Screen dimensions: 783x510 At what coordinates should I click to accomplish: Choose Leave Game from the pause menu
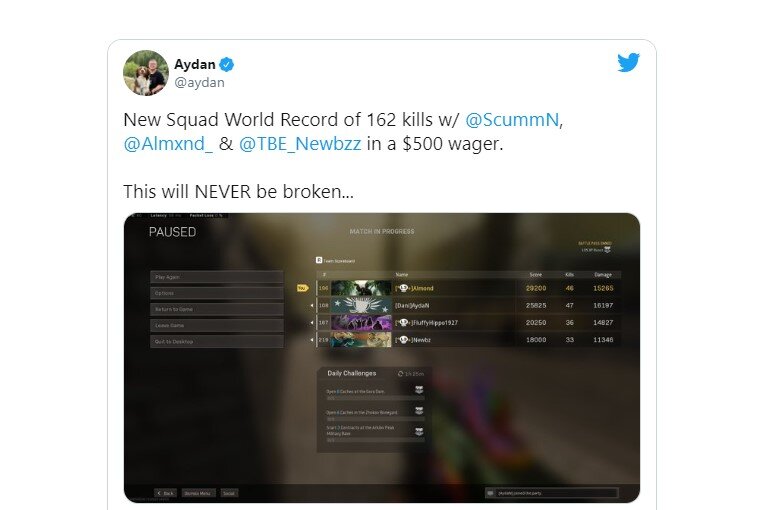217,325
